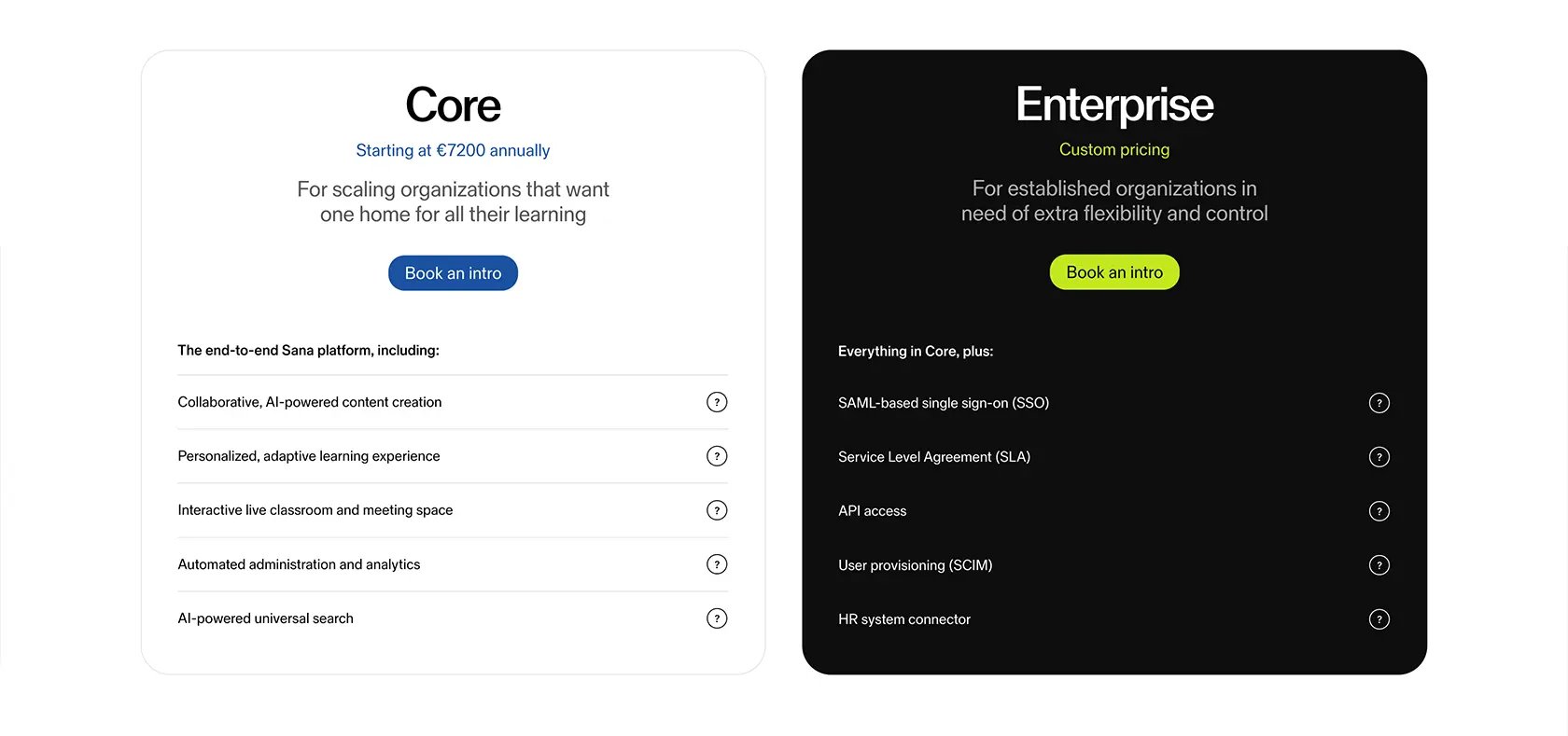Click help icon for AI-powered universal search
Screen dimensions: 1568x736
point(717,618)
